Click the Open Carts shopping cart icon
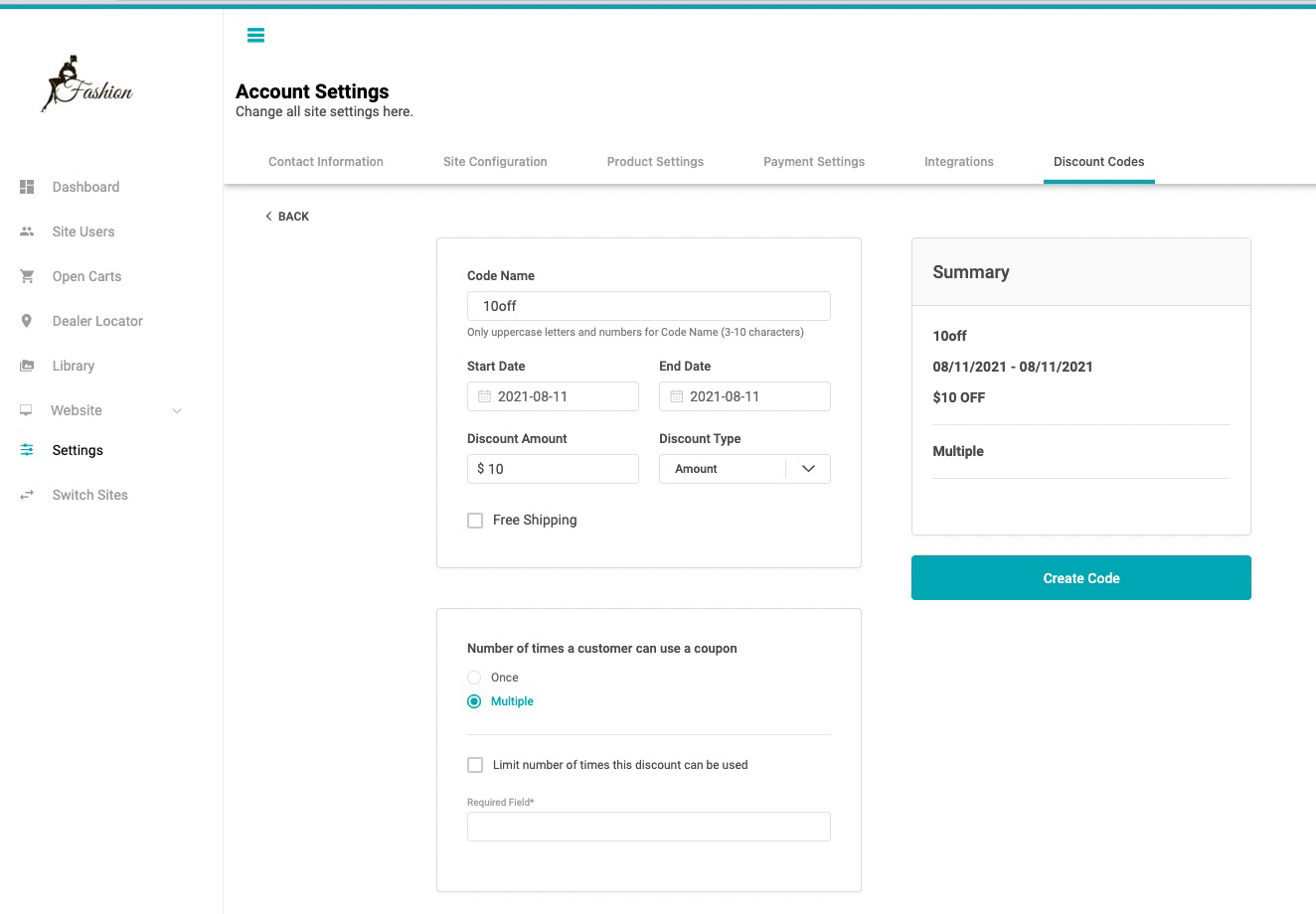Viewport: 1316px width, 914px height. click(27, 276)
